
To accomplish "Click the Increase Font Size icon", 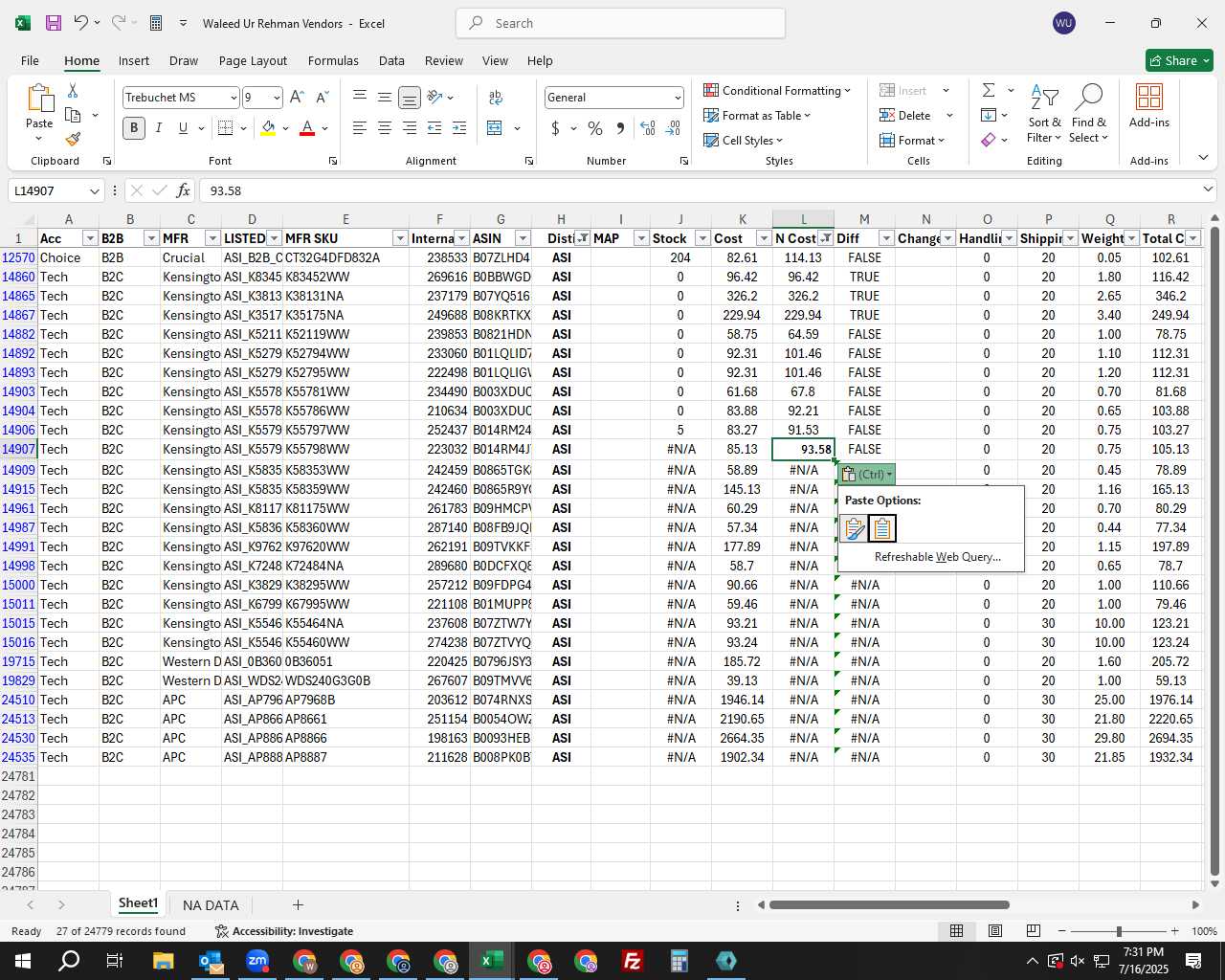I will click(297, 98).
